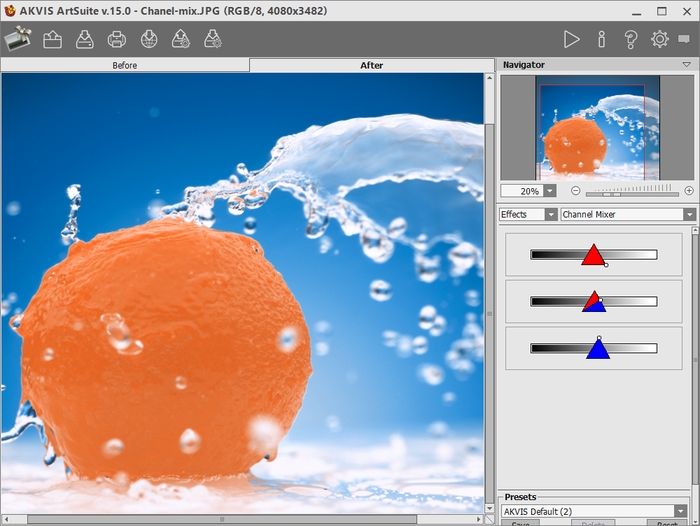This screenshot has height=526, width=700.
Task: Click the horizontal scrollbar right arrow
Action: point(479,519)
